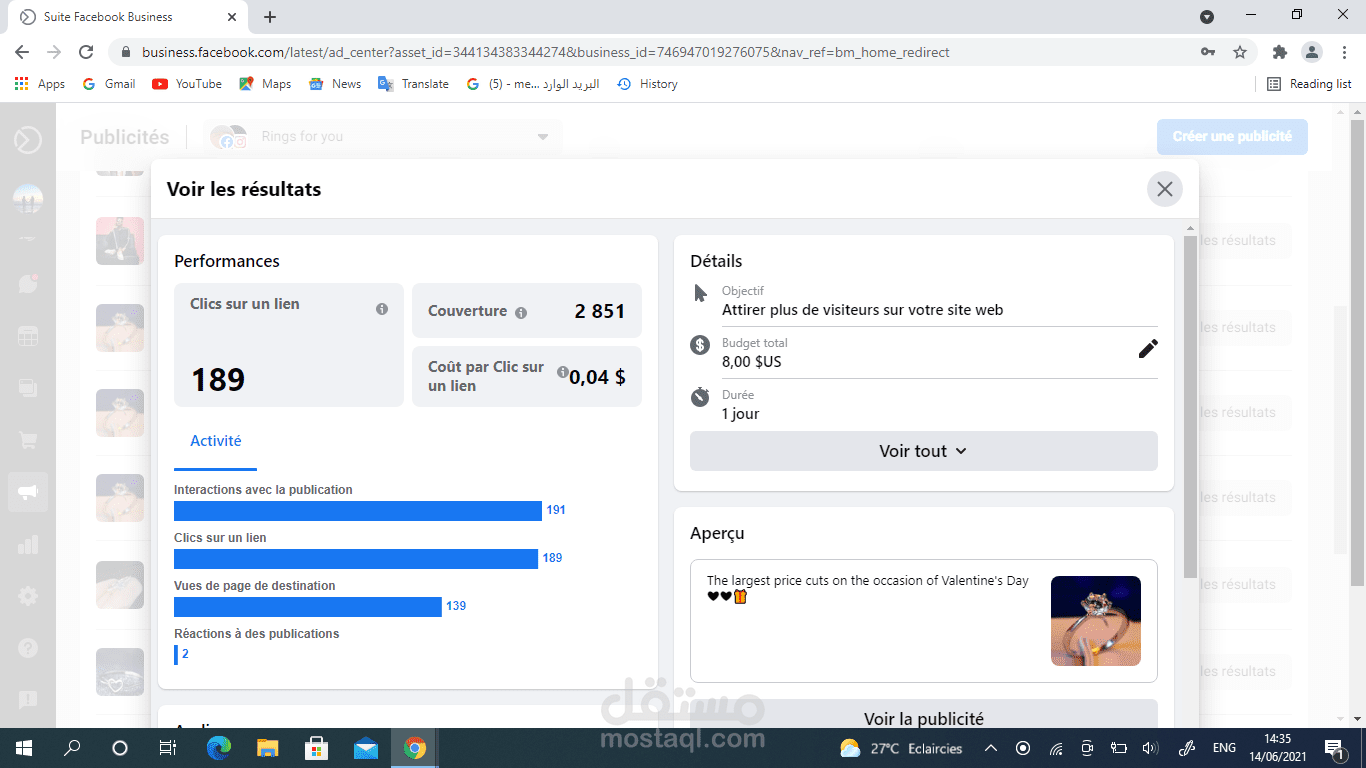Close the Voir les résultats dialog
Viewport: 1366px width, 768px height.
(1165, 189)
